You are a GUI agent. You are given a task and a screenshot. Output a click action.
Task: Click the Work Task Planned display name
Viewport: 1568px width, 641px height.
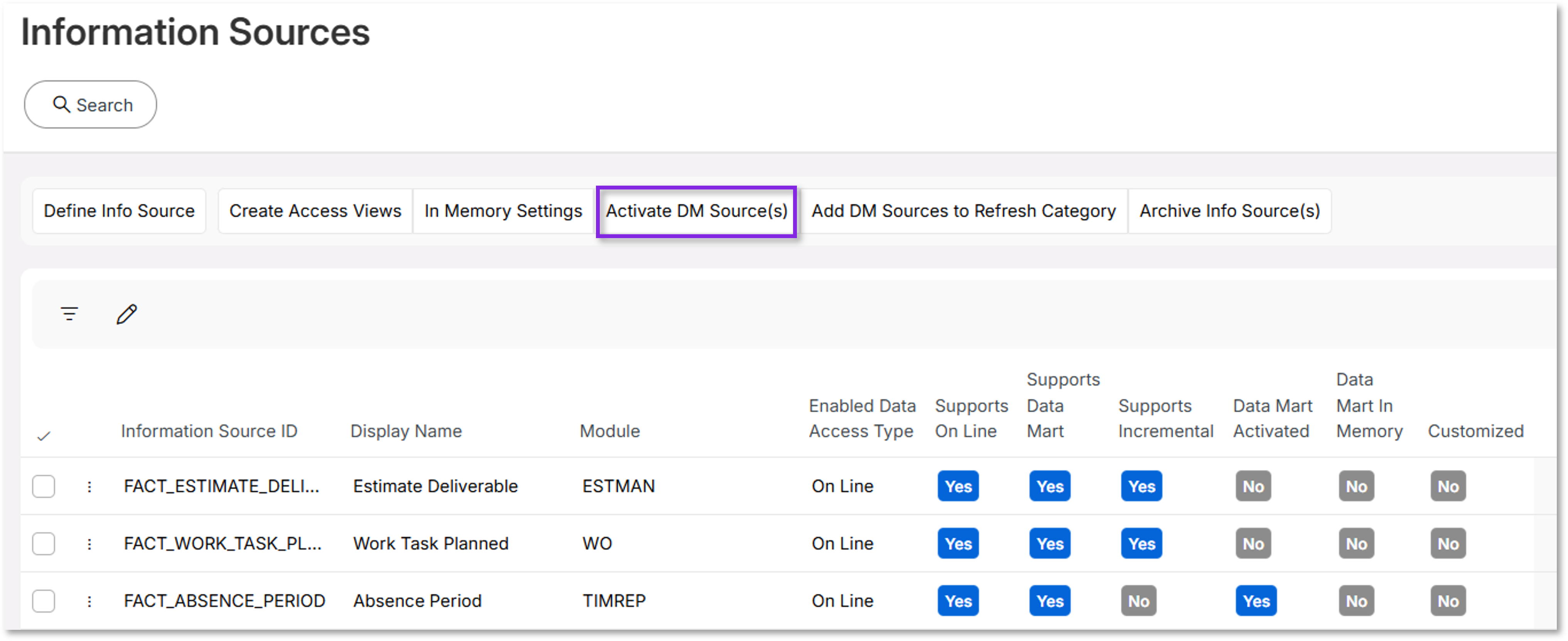[x=430, y=544]
